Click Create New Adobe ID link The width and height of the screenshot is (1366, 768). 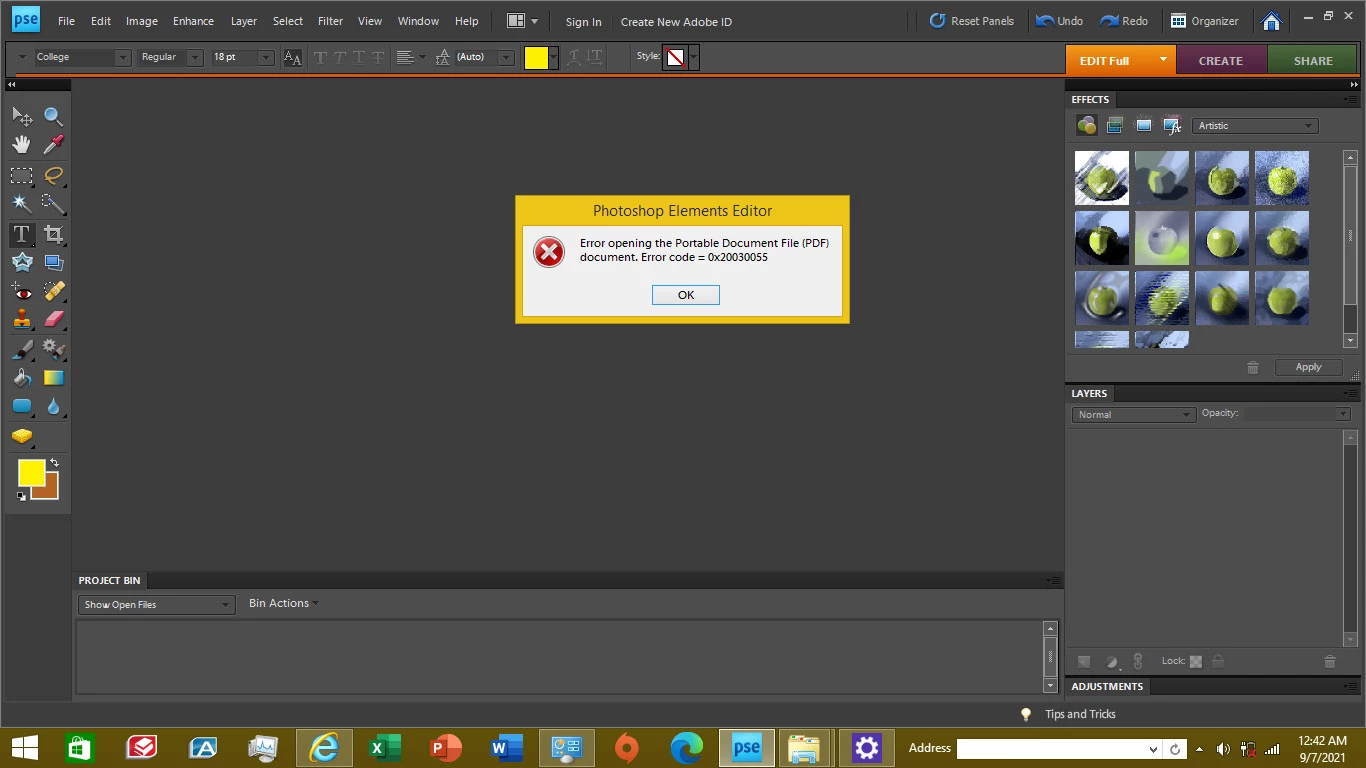tap(676, 22)
